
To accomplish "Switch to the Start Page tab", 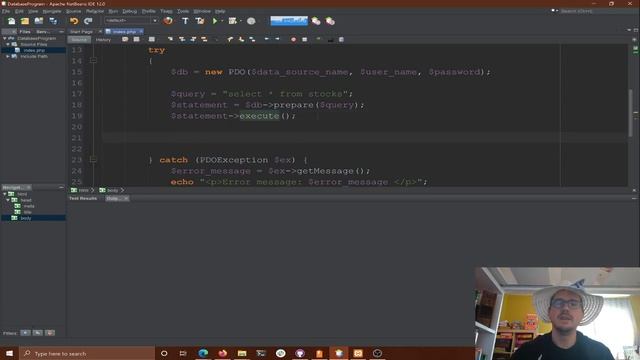I will [81, 31].
